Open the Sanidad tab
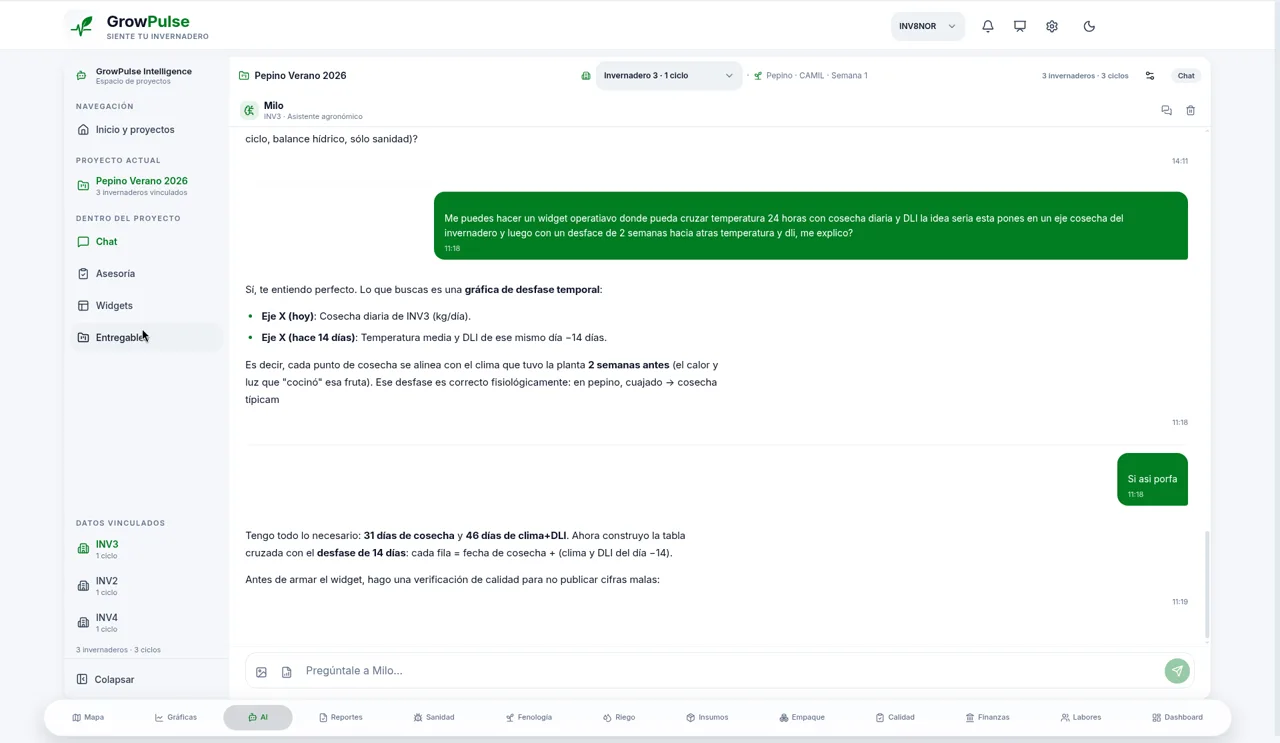This screenshot has height=743, width=1280. 434,717
